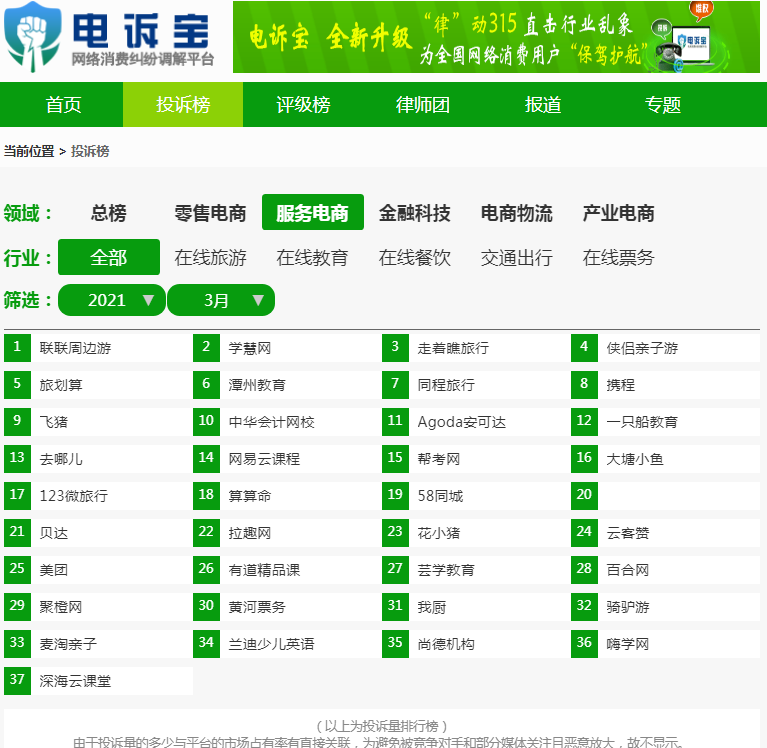Open the 电诉宝全新升级 banner ad

[496, 37]
